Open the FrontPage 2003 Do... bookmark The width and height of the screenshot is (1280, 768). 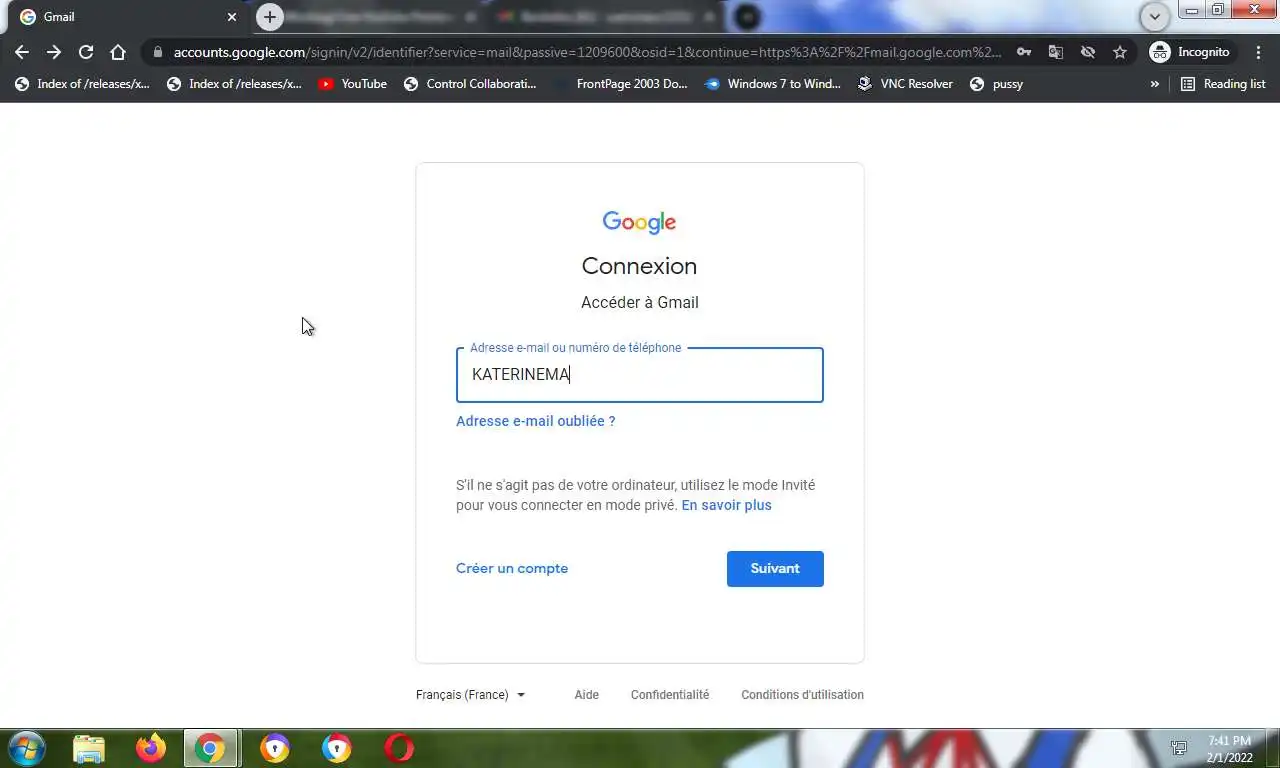pyautogui.click(x=621, y=84)
